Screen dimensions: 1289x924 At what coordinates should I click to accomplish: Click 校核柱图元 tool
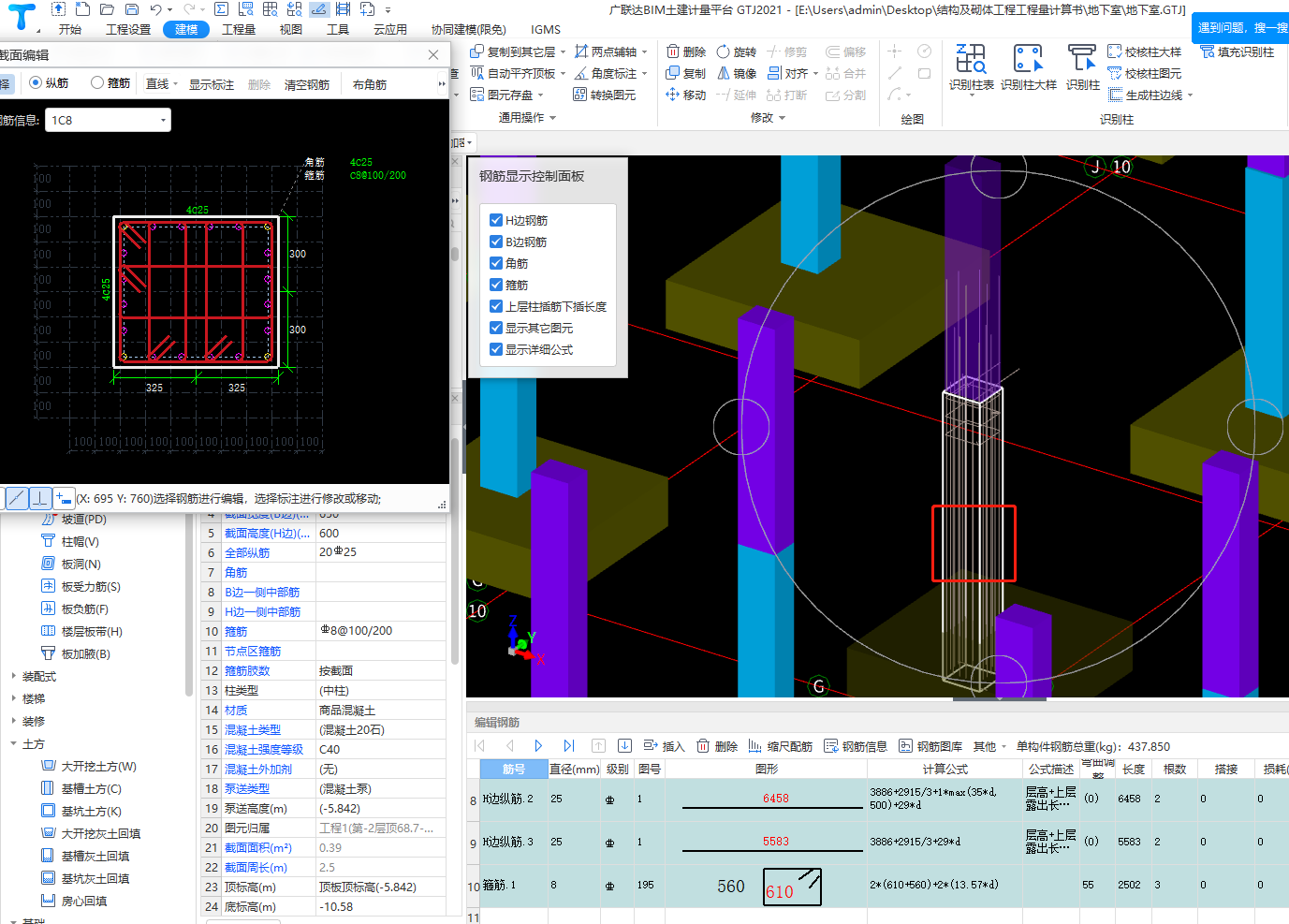pyautogui.click(x=1144, y=73)
